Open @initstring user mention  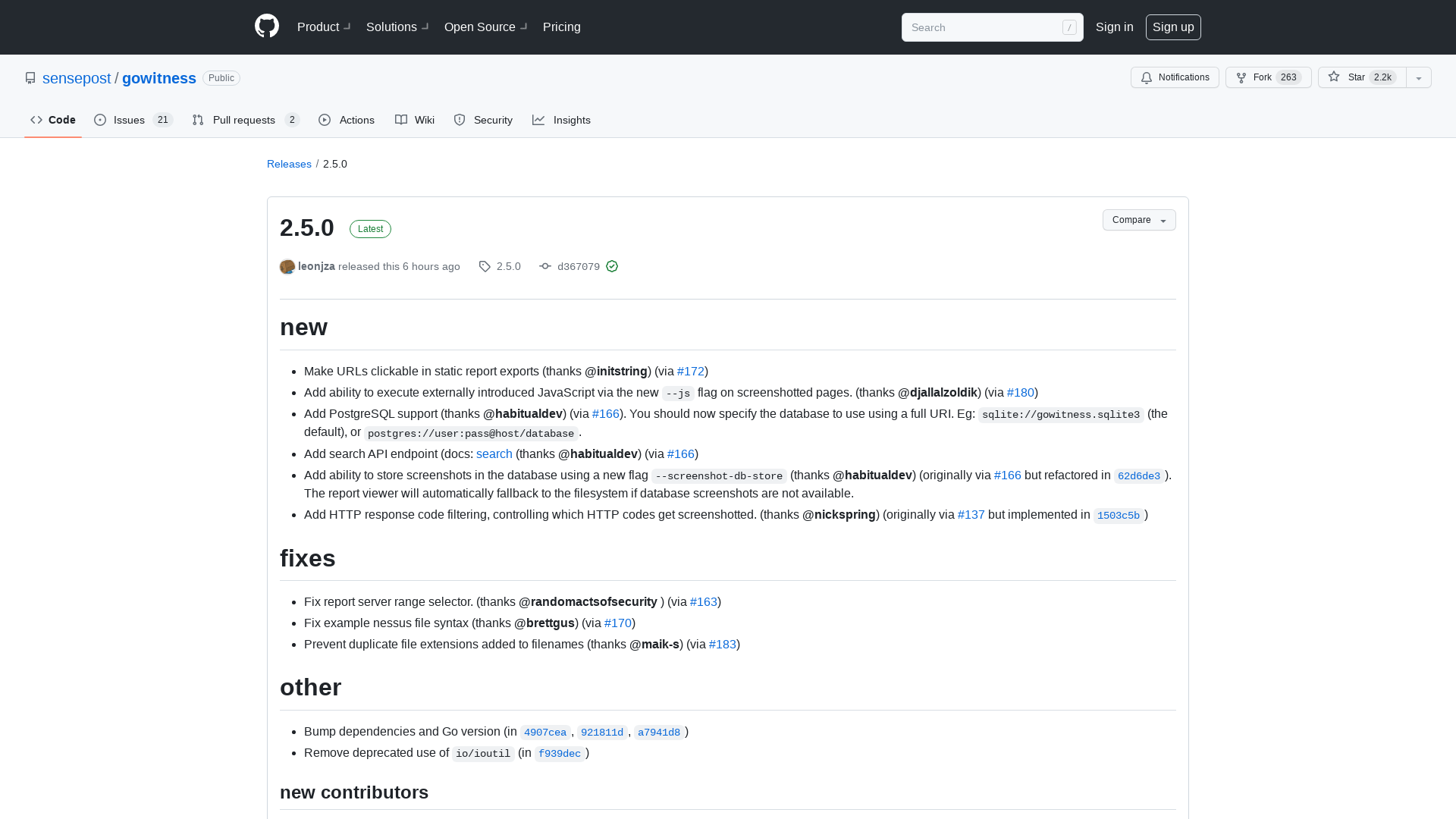pos(616,371)
